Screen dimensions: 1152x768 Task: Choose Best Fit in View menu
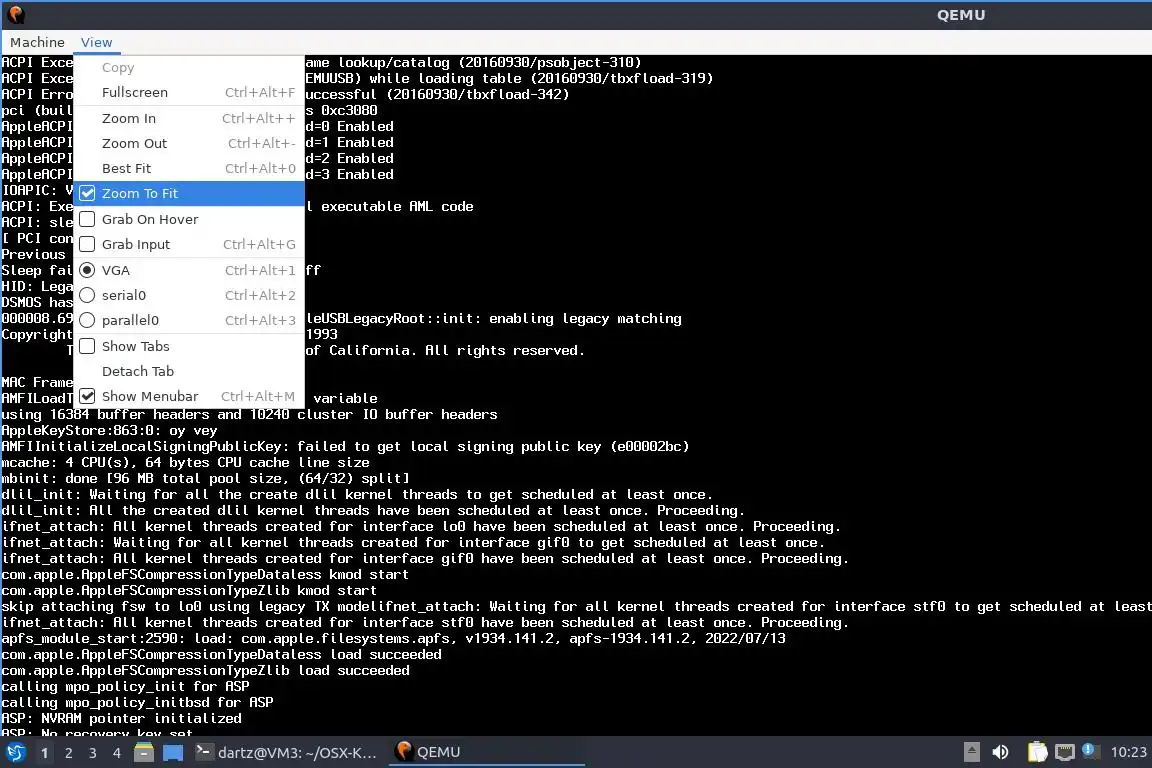pos(189,168)
